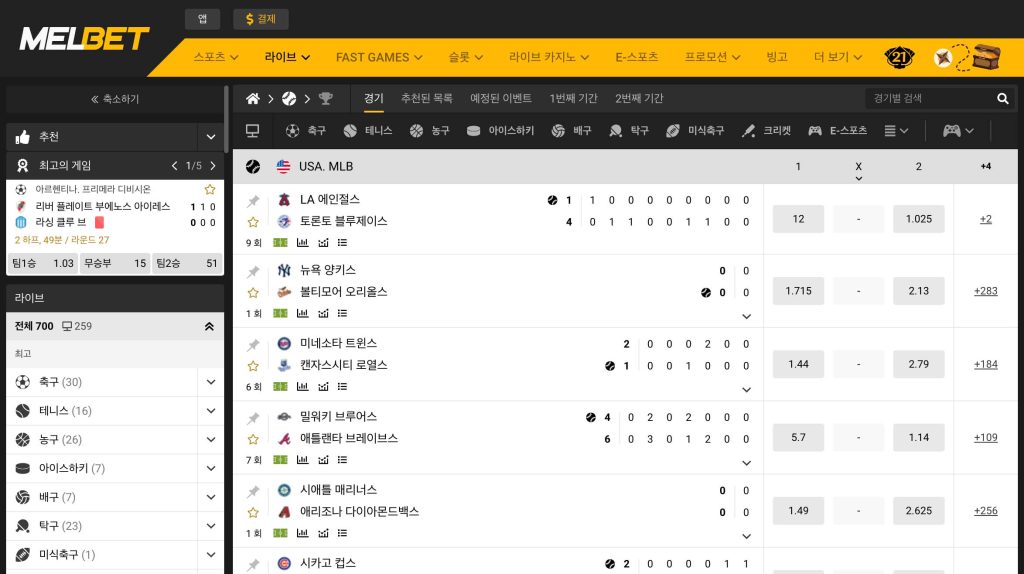Select 아이스하키 ice hockey filter
This screenshot has height=574, width=1024.
pos(500,131)
